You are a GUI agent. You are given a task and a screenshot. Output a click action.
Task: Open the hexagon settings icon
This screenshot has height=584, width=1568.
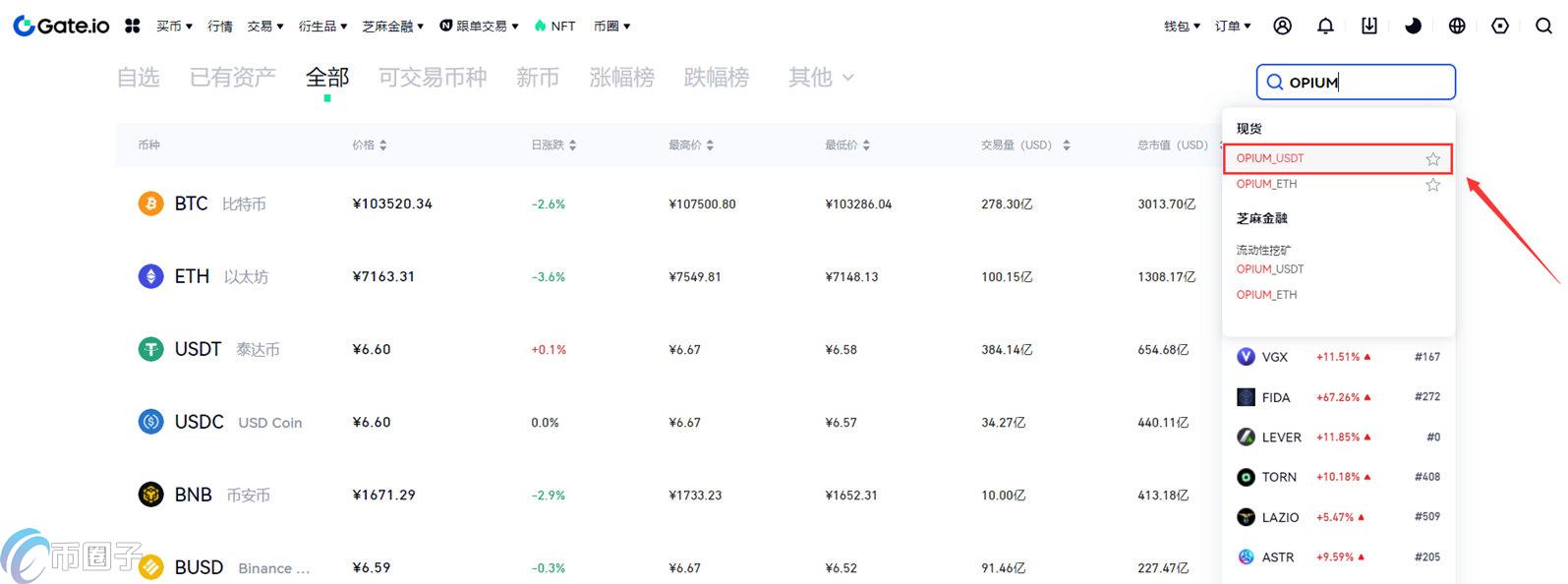pyautogui.click(x=1500, y=26)
